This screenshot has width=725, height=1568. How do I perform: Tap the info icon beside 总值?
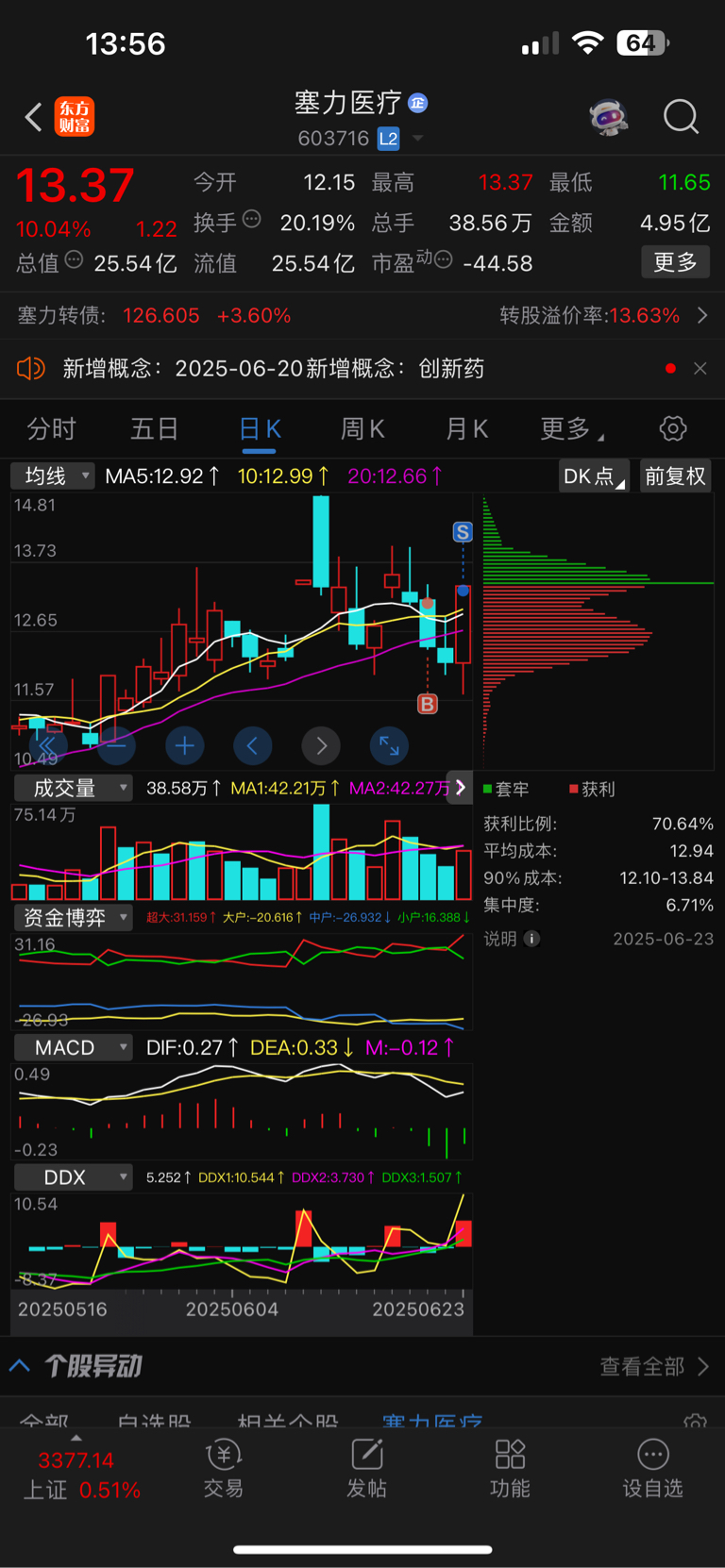[x=74, y=259]
